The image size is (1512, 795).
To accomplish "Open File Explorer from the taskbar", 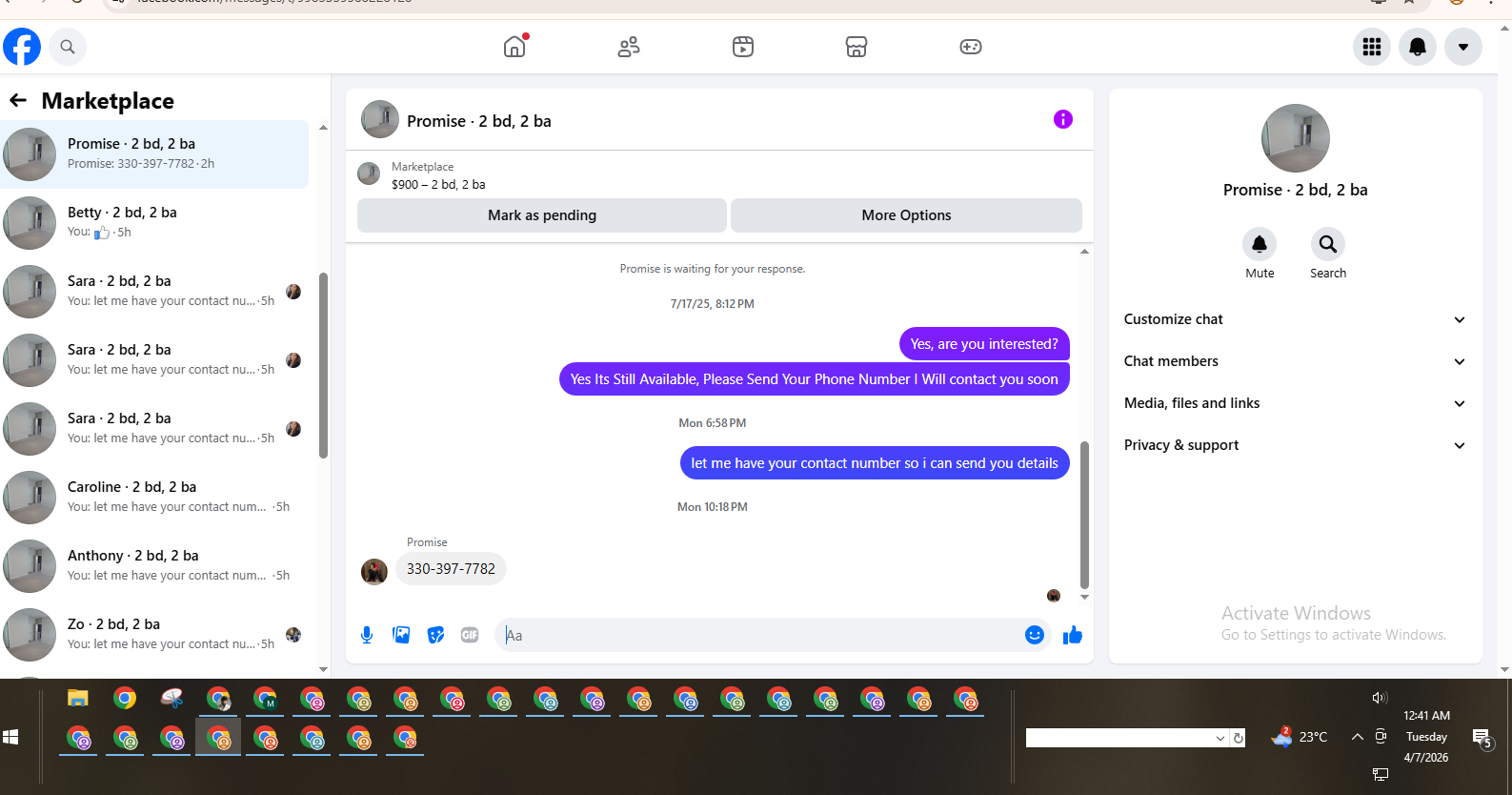I will point(78,699).
